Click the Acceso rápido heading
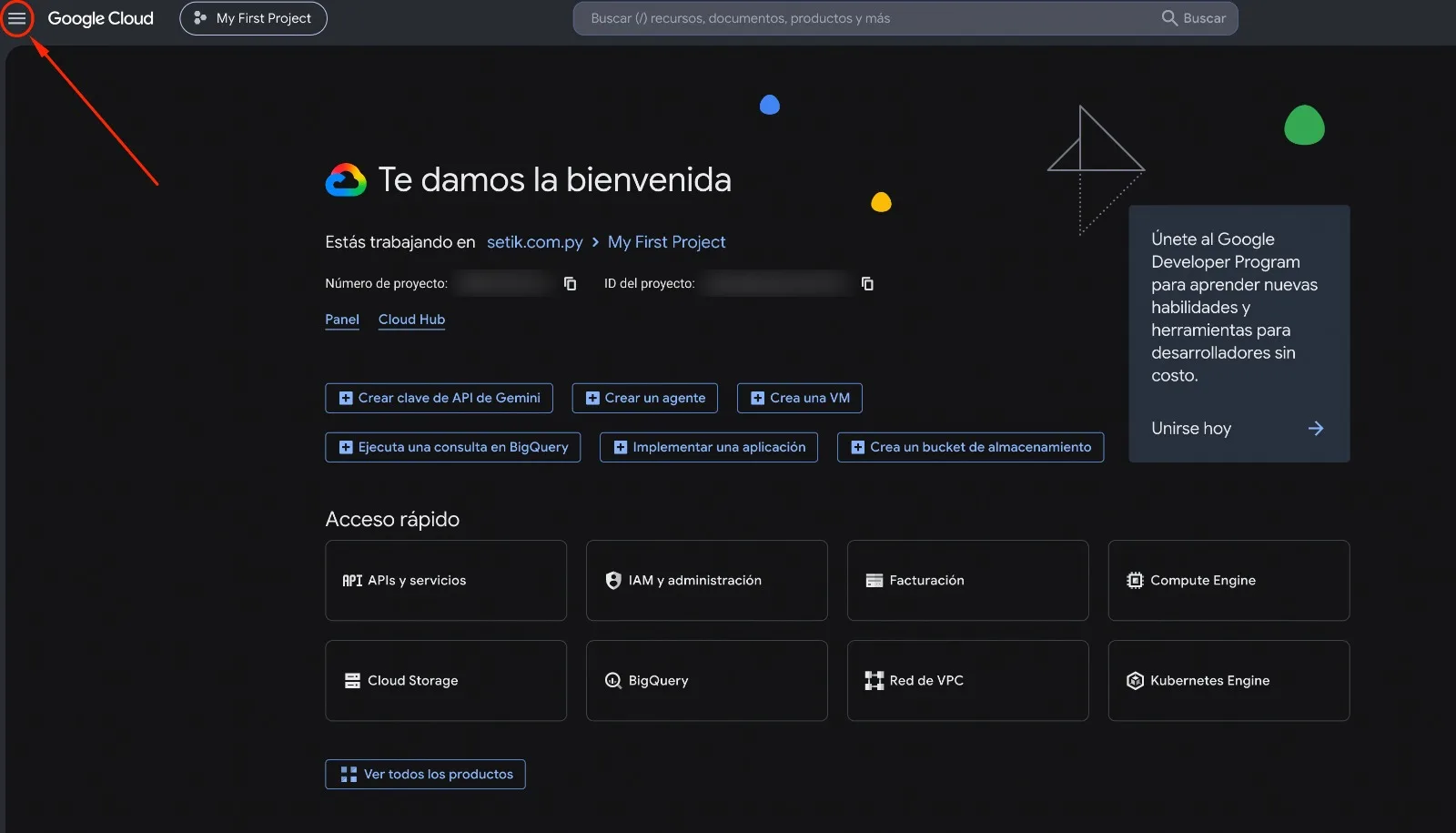This screenshot has width=1456, height=833. [392, 519]
